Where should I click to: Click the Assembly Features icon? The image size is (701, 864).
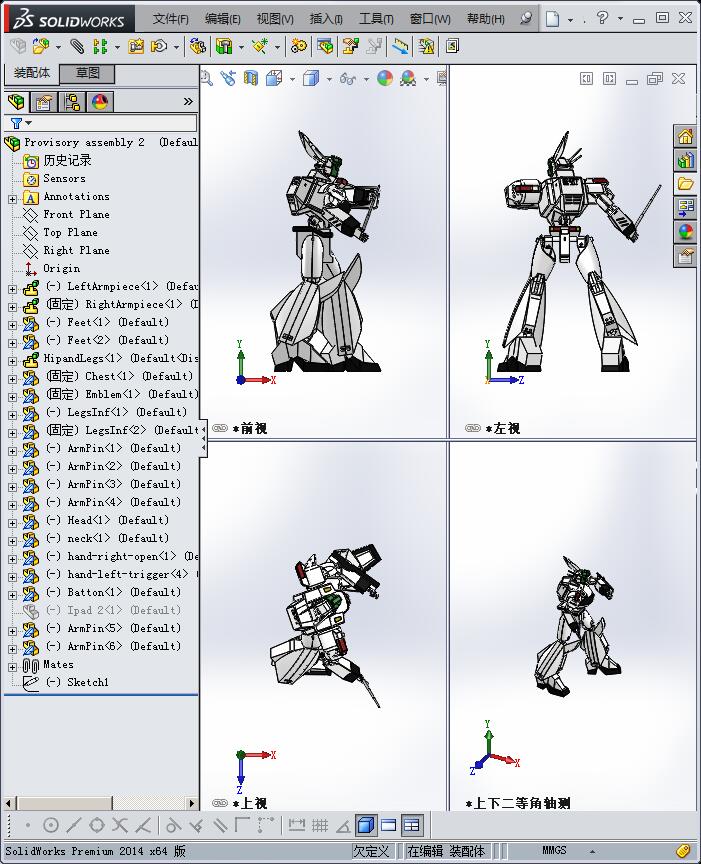[224, 46]
